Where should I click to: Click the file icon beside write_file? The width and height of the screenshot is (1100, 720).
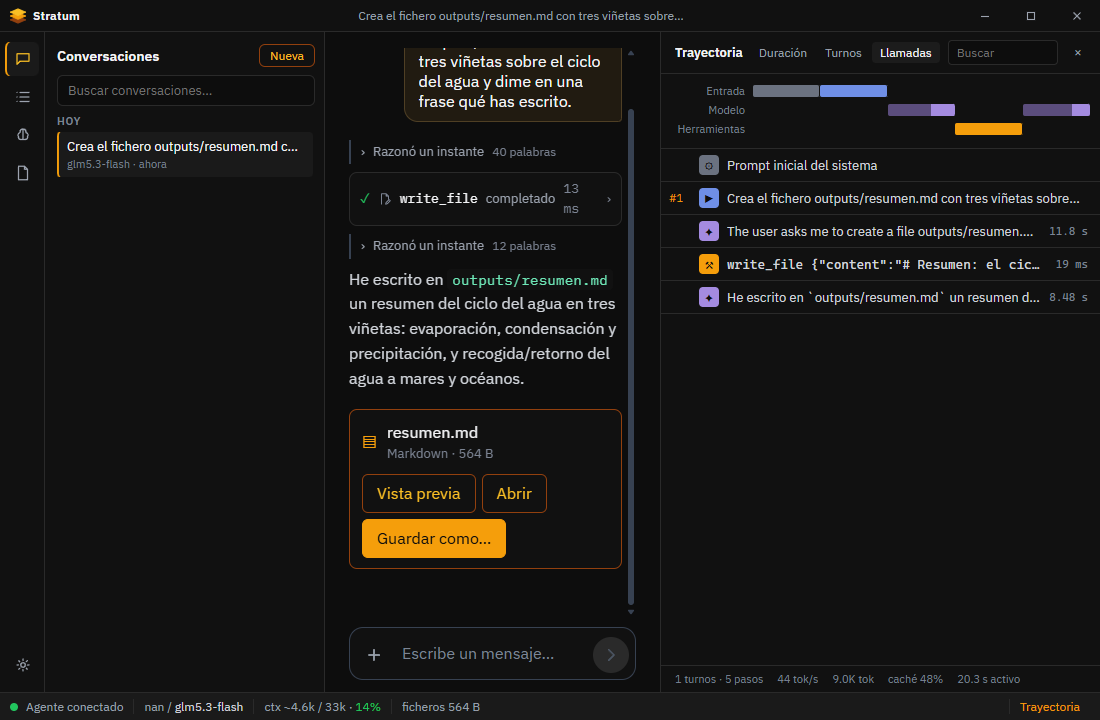coord(385,199)
